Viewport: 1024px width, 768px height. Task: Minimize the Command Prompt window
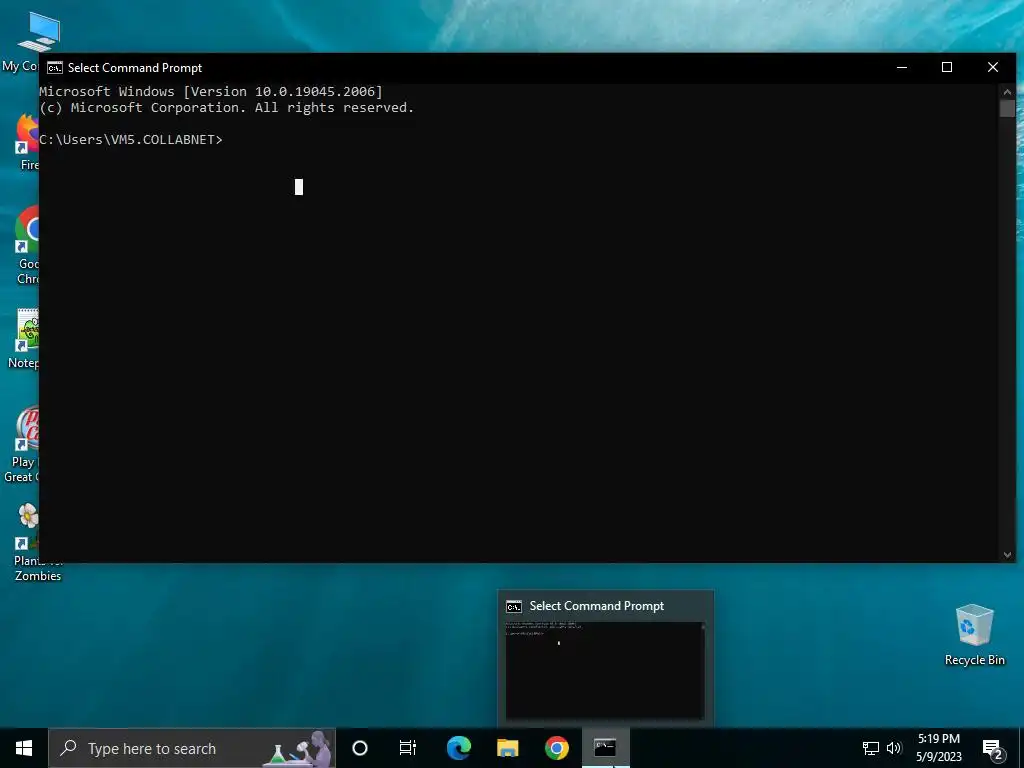pos(902,67)
